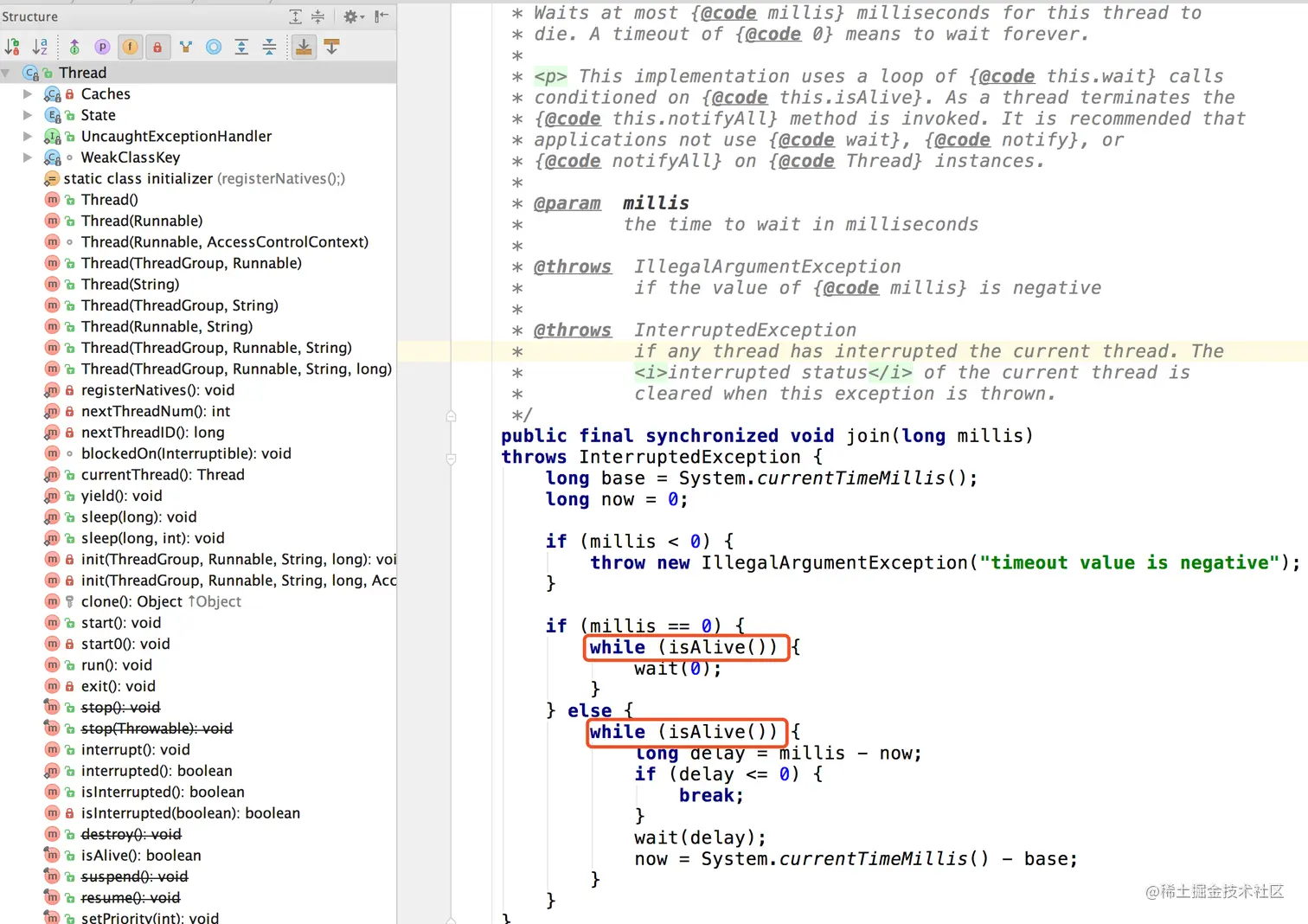
Task: Open the Structure panel gear settings menu
Action: (x=354, y=16)
